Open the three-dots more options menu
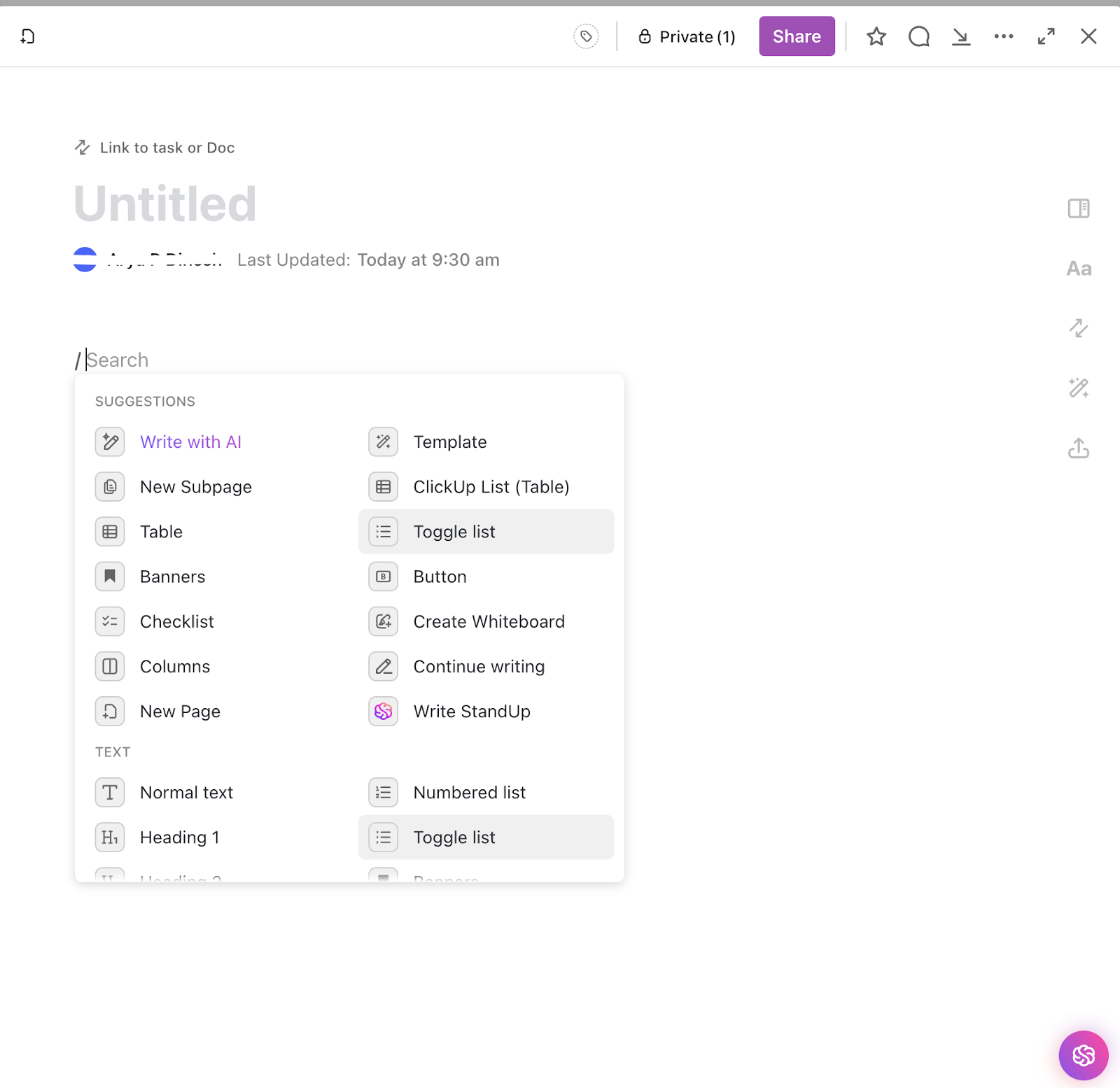 1004,36
